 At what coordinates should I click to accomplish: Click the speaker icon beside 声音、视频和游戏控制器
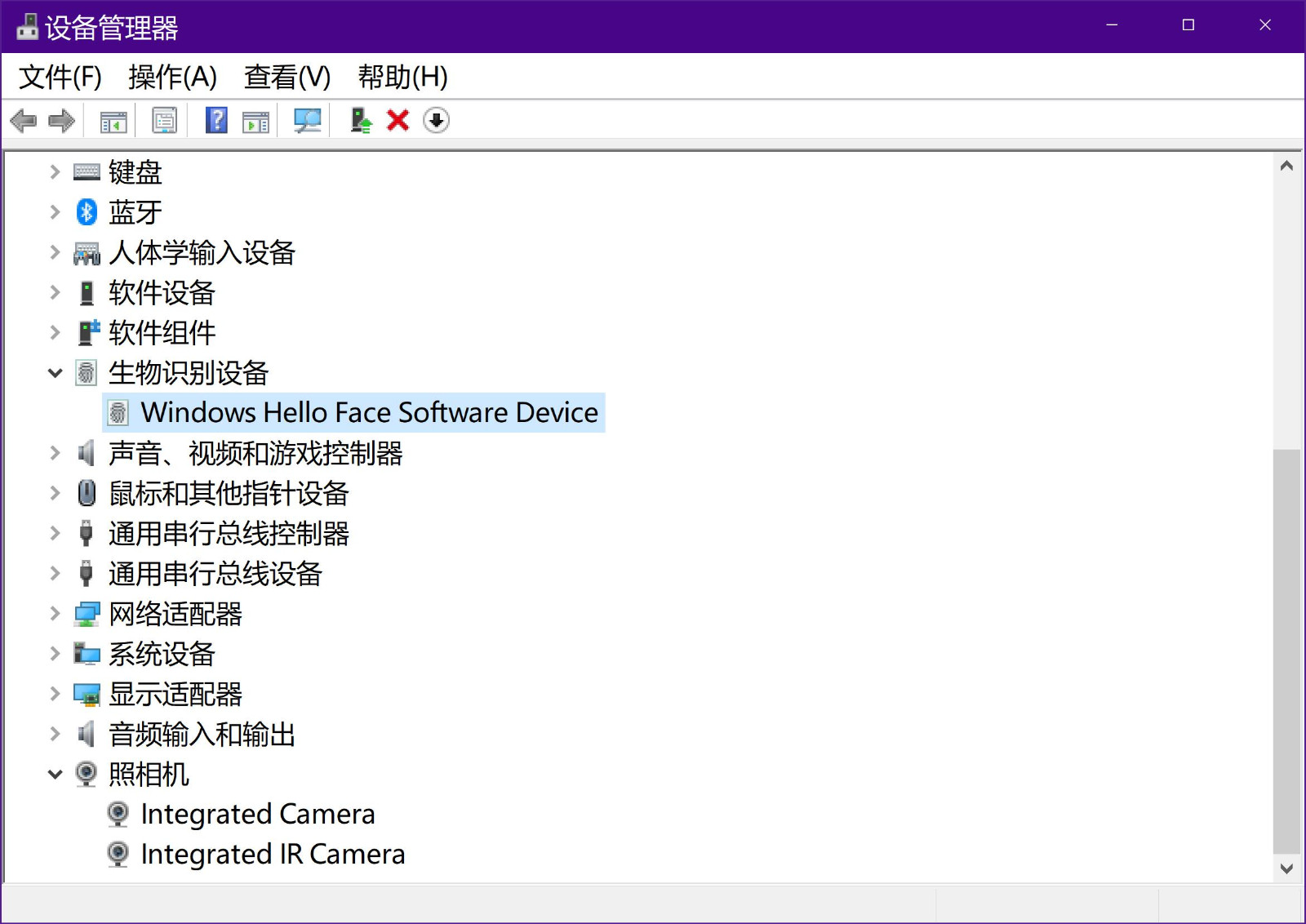[x=86, y=452]
